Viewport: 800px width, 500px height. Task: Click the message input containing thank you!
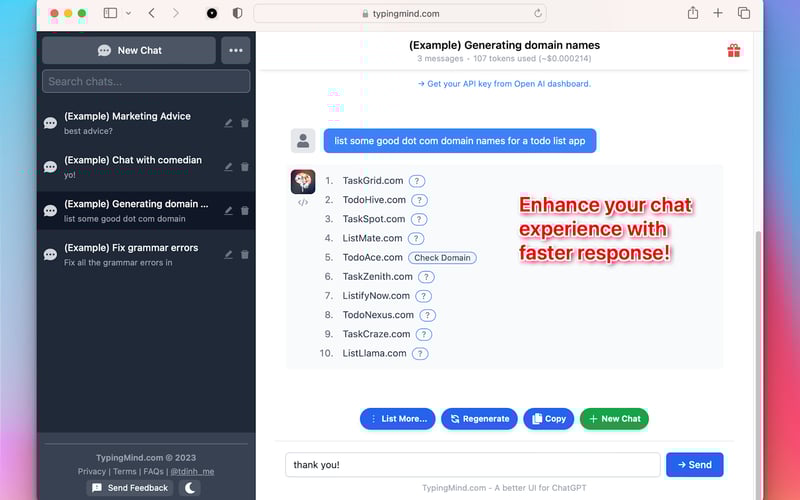click(472, 465)
